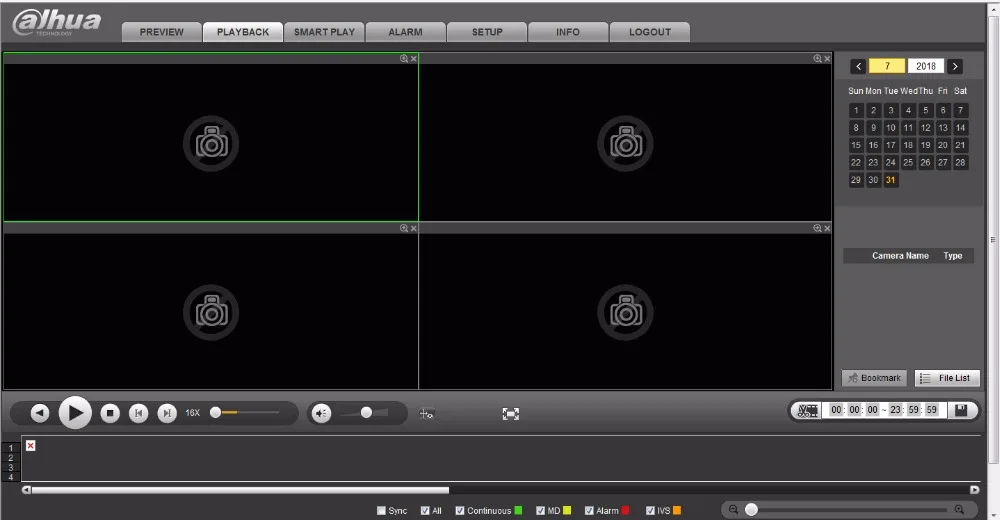Close the top-left video pane
This screenshot has height=520, width=1000.
414,59
